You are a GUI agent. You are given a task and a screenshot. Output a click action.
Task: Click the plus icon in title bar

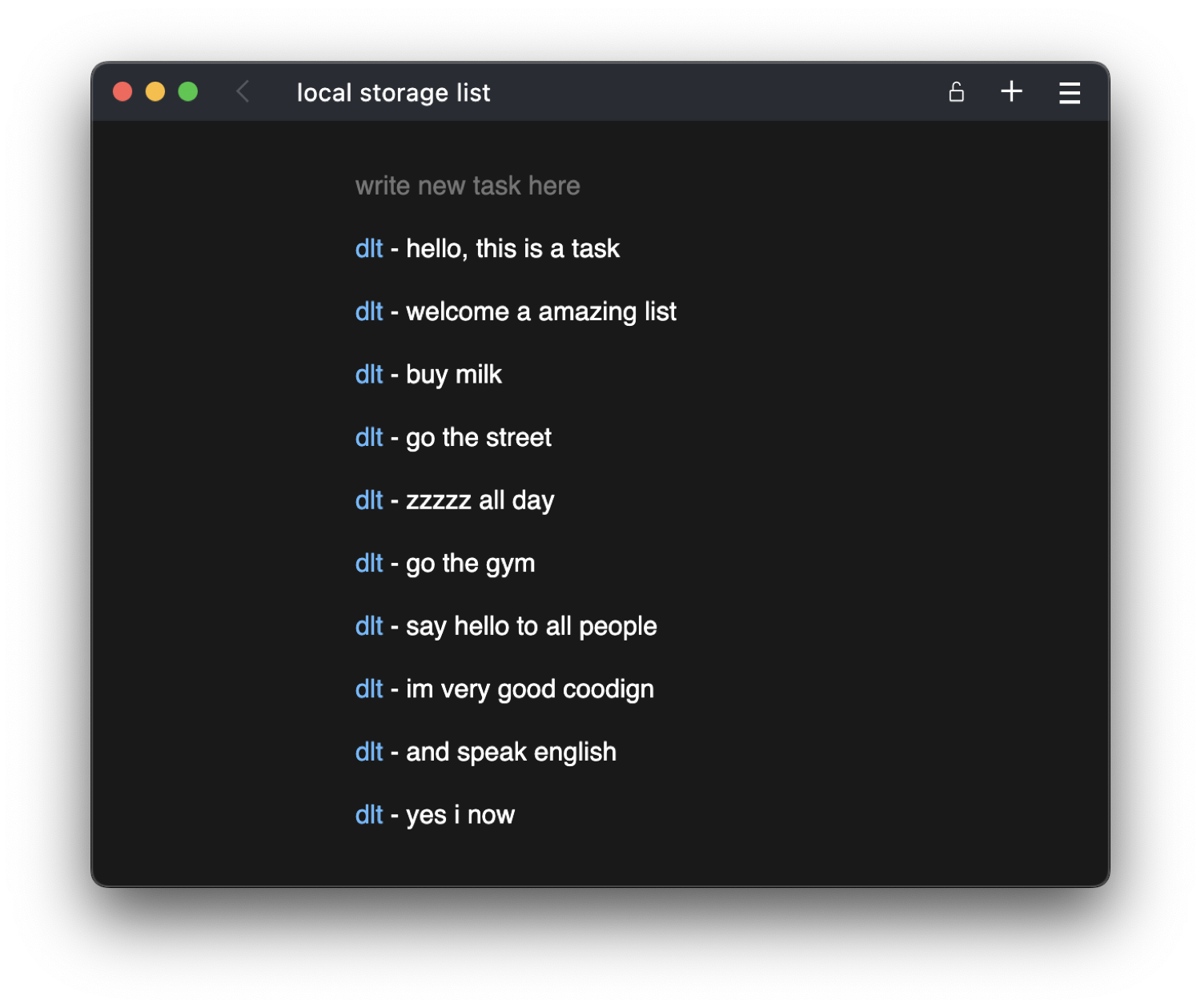point(1011,91)
